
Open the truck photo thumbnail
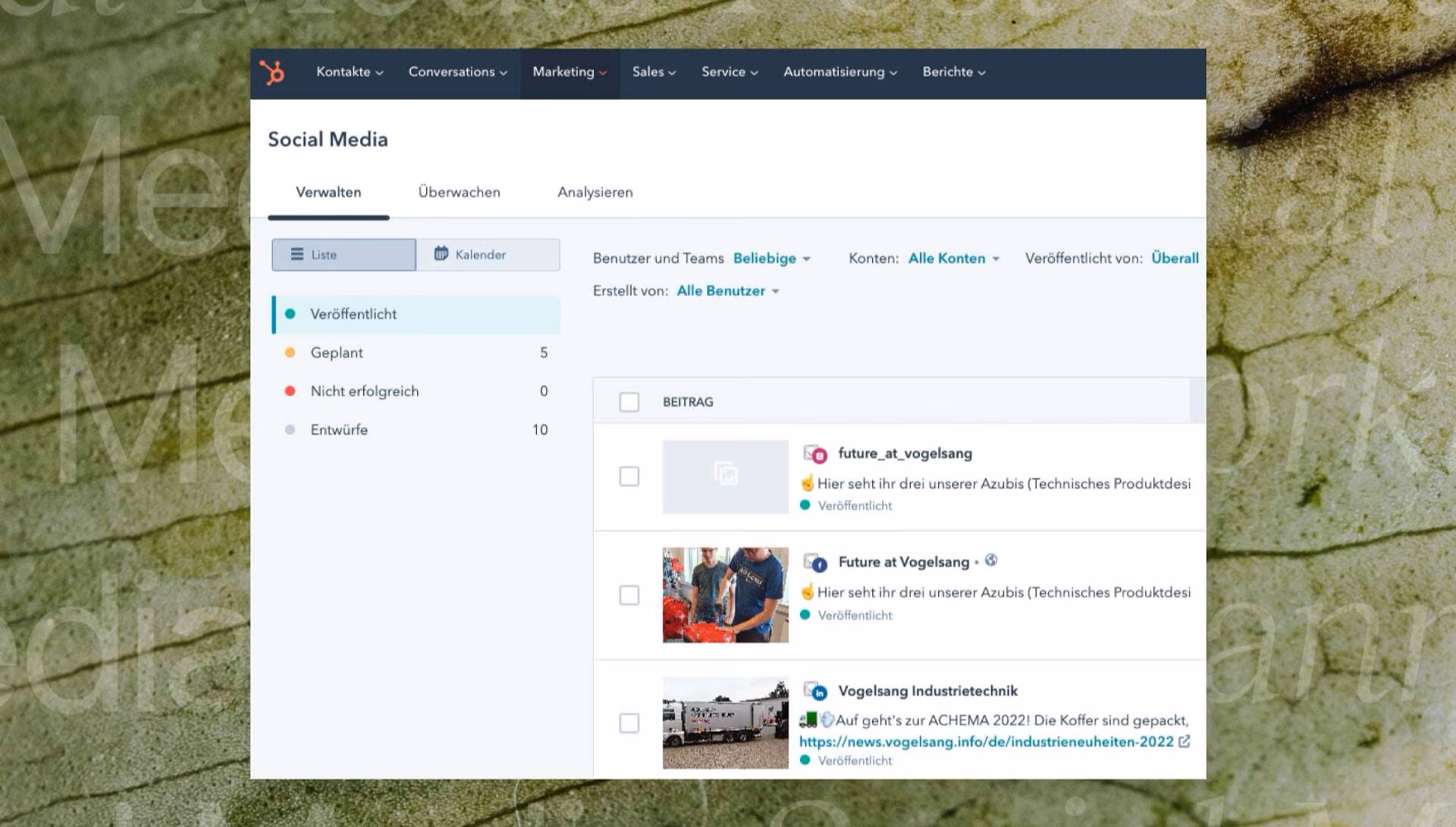[x=726, y=723]
